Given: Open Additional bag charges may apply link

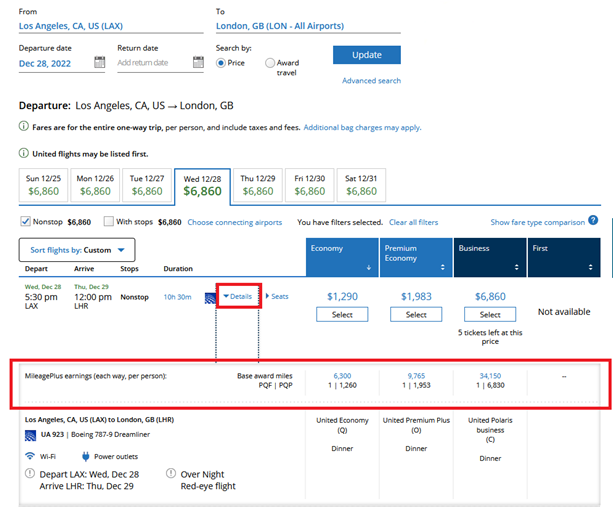Looking at the screenshot, I should (362, 127).
